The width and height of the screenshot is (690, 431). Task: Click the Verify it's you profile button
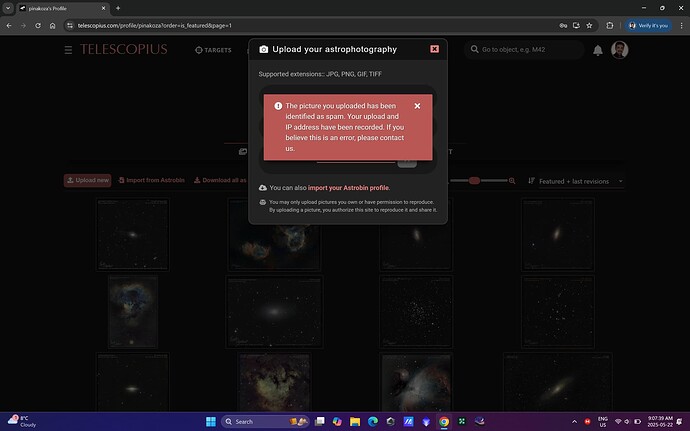649,26
